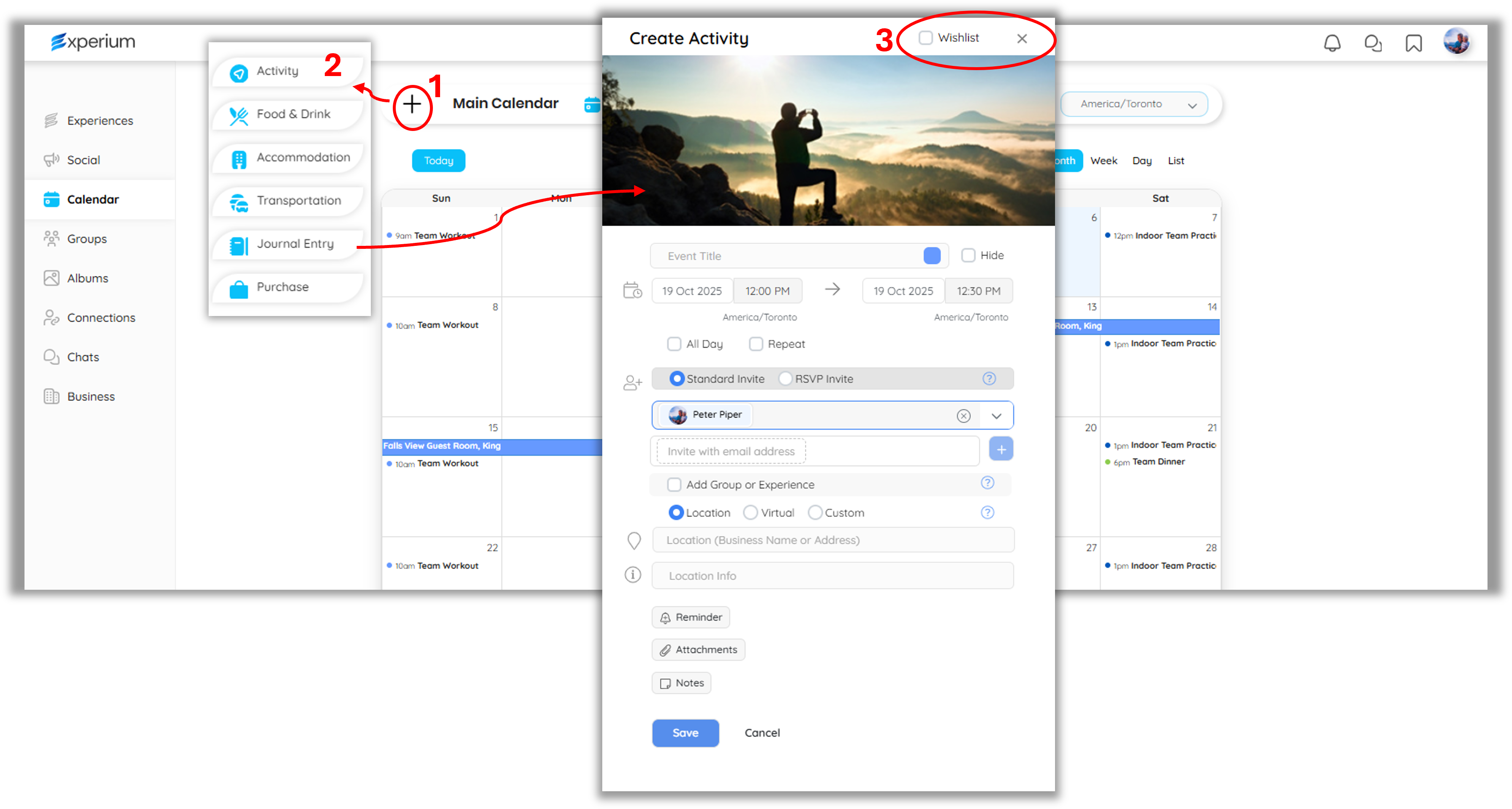1512x809 pixels.
Task: Click the user profile avatar
Action: pyautogui.click(x=1457, y=42)
